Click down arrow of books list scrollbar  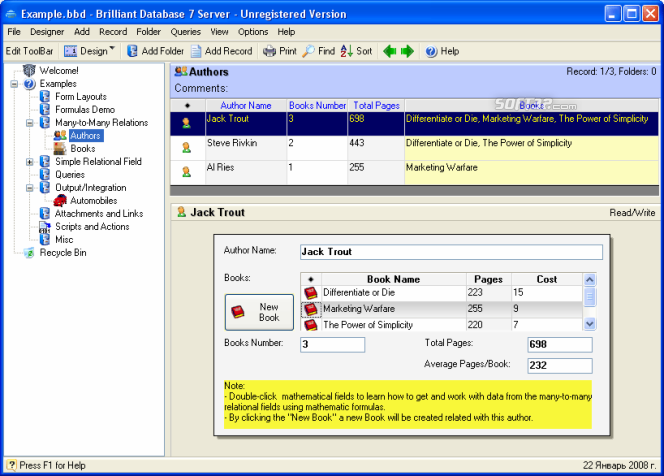(589, 324)
